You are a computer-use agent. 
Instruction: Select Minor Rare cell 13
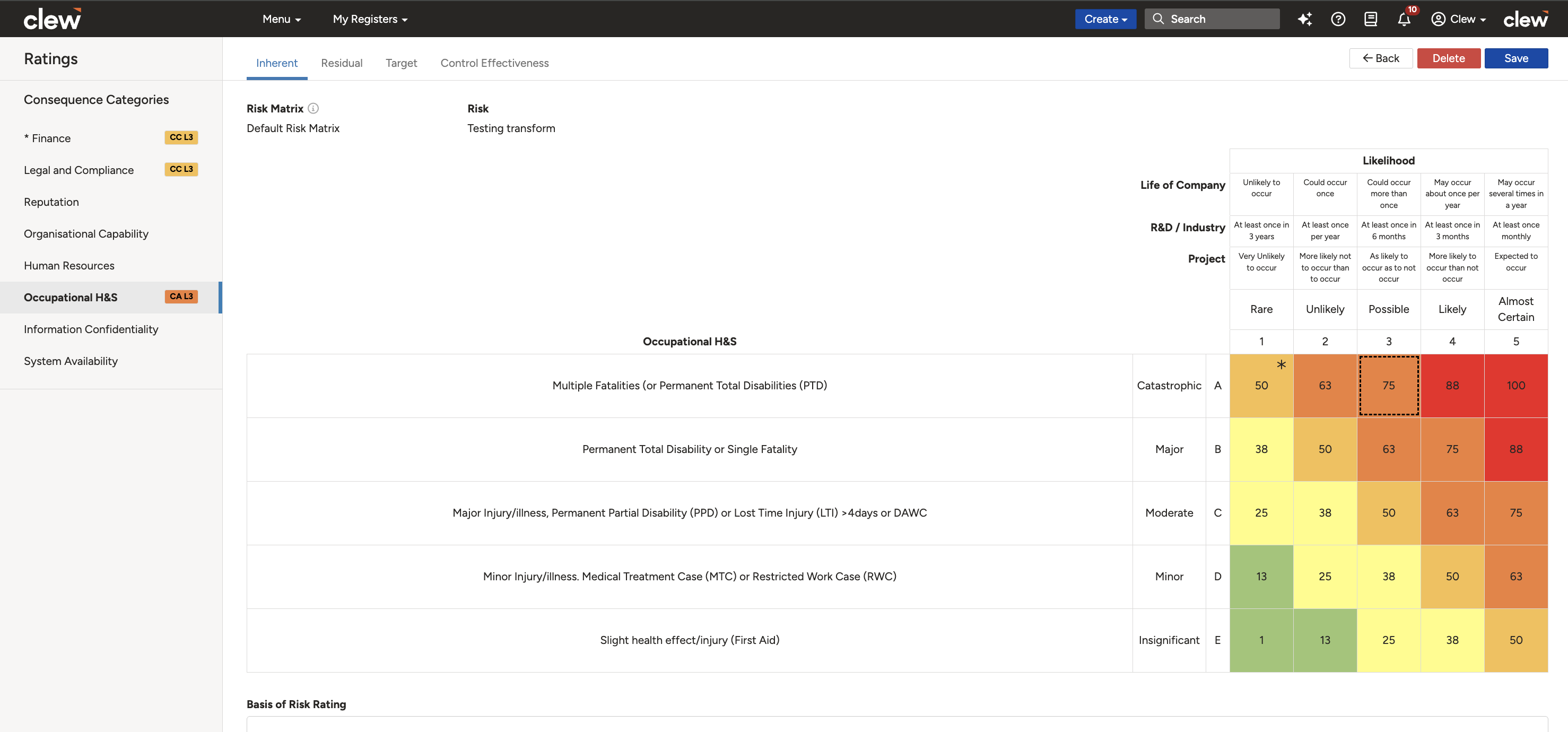click(x=1261, y=577)
